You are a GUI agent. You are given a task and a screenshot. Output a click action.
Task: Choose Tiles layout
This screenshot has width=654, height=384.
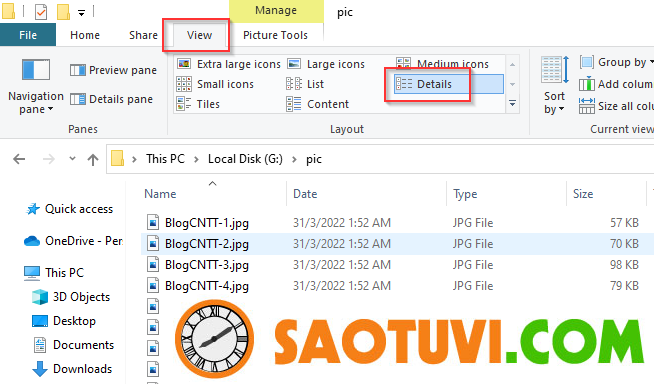point(198,104)
